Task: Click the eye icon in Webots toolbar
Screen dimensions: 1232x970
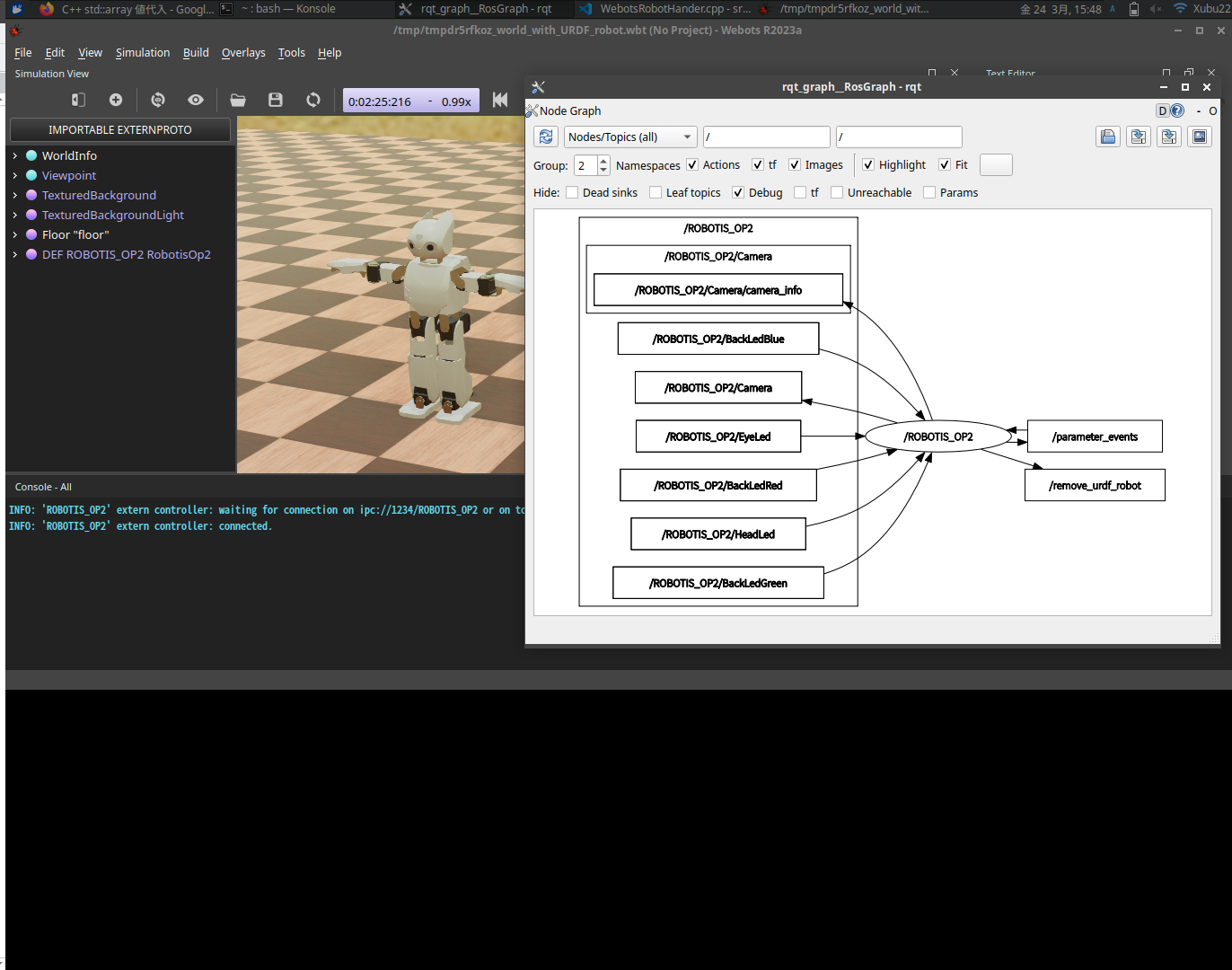Action: [x=196, y=100]
